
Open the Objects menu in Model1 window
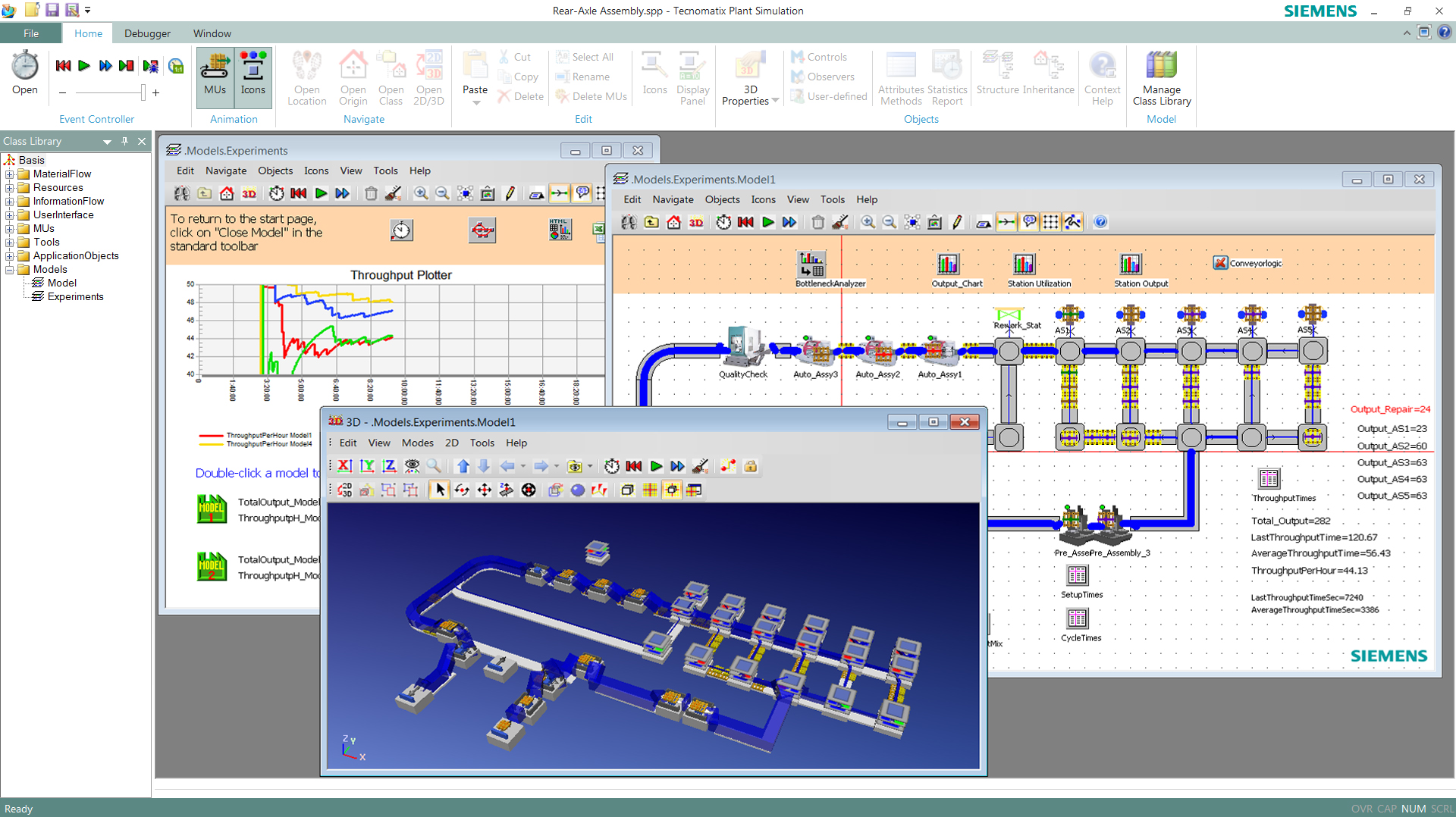722,199
